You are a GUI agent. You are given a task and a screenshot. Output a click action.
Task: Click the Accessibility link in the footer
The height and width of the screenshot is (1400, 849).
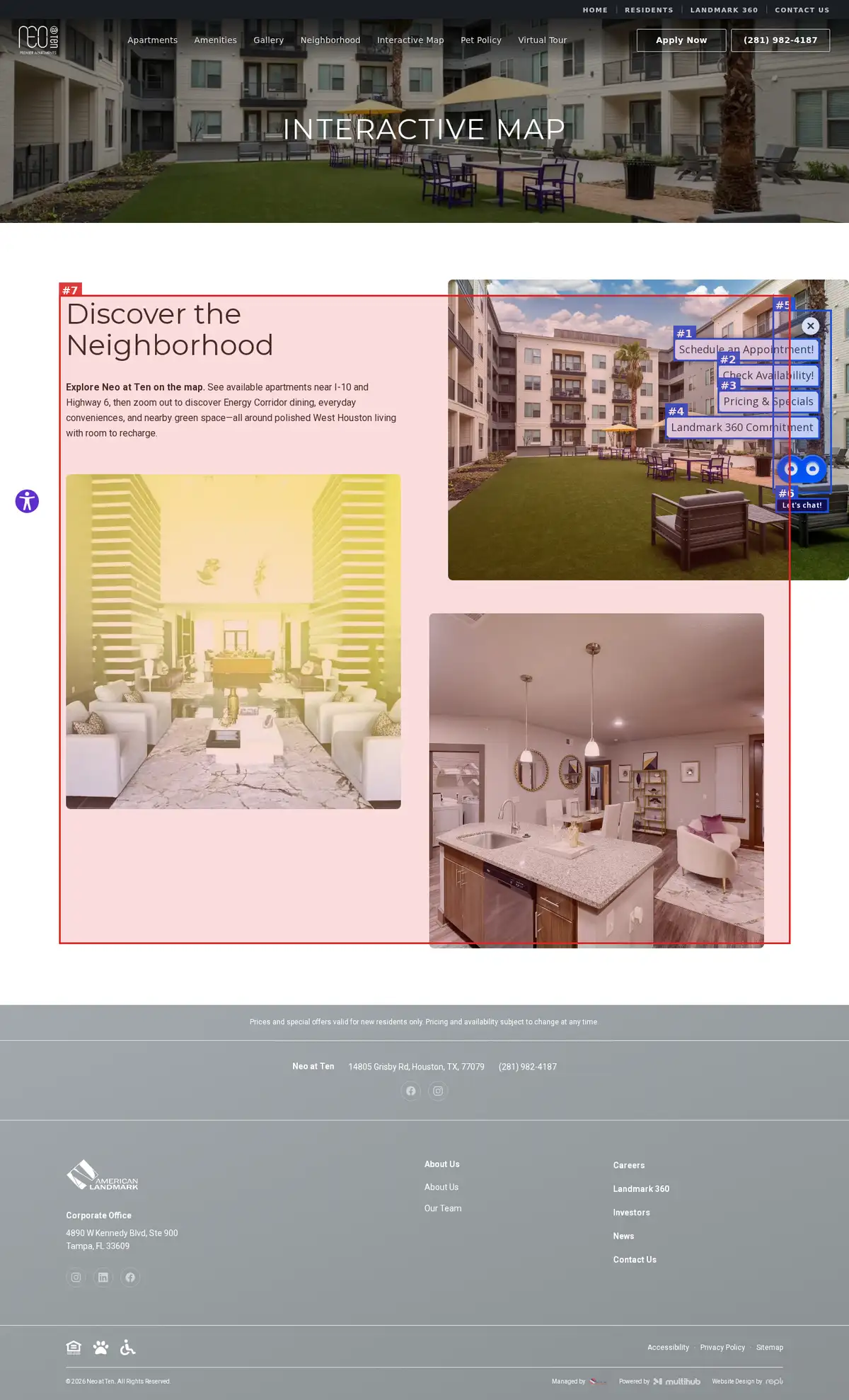[x=668, y=1348]
